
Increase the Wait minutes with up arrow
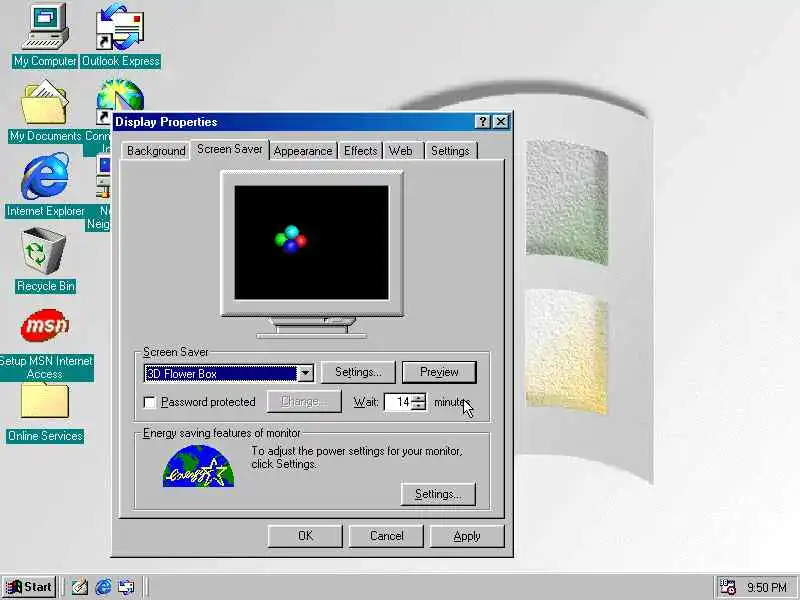[x=418, y=398]
